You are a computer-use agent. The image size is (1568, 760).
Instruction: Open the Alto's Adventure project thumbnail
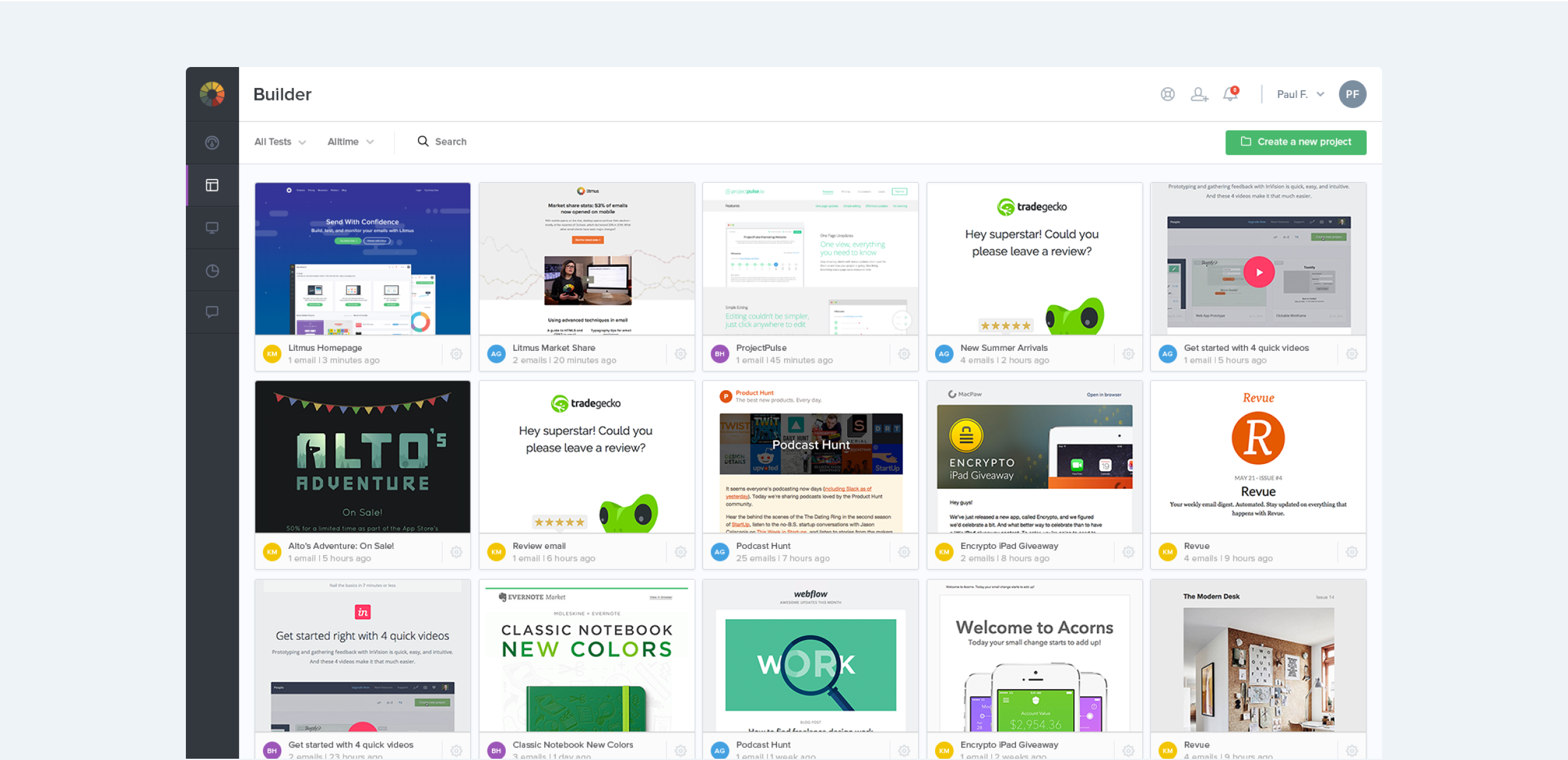pyautogui.click(x=362, y=457)
